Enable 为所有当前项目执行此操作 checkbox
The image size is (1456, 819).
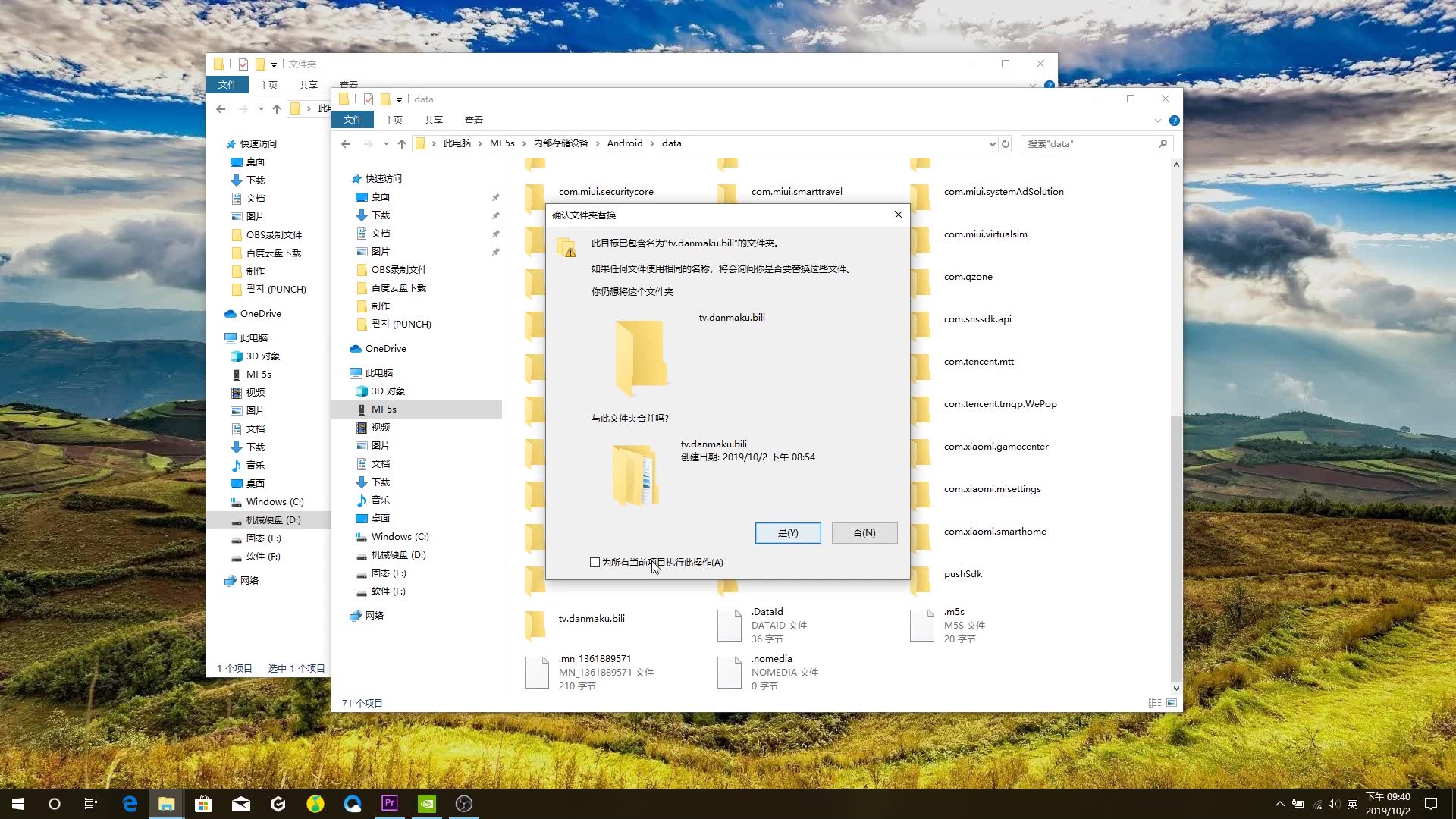(594, 562)
